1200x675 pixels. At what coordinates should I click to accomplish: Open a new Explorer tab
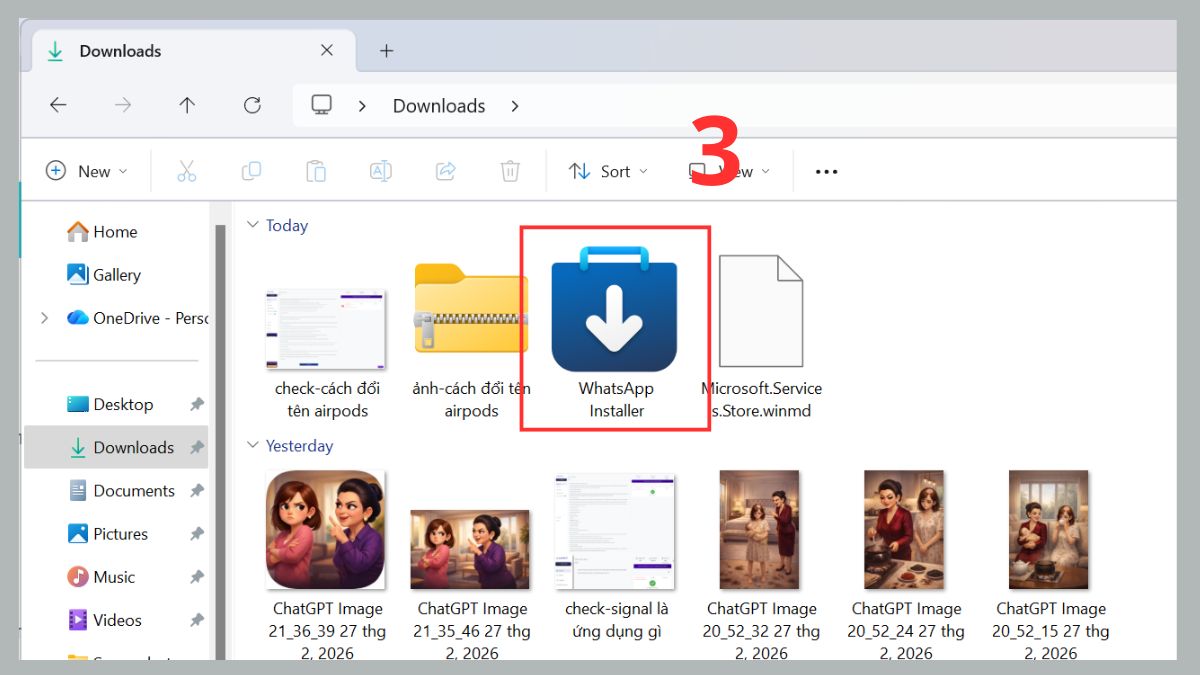[x=386, y=50]
